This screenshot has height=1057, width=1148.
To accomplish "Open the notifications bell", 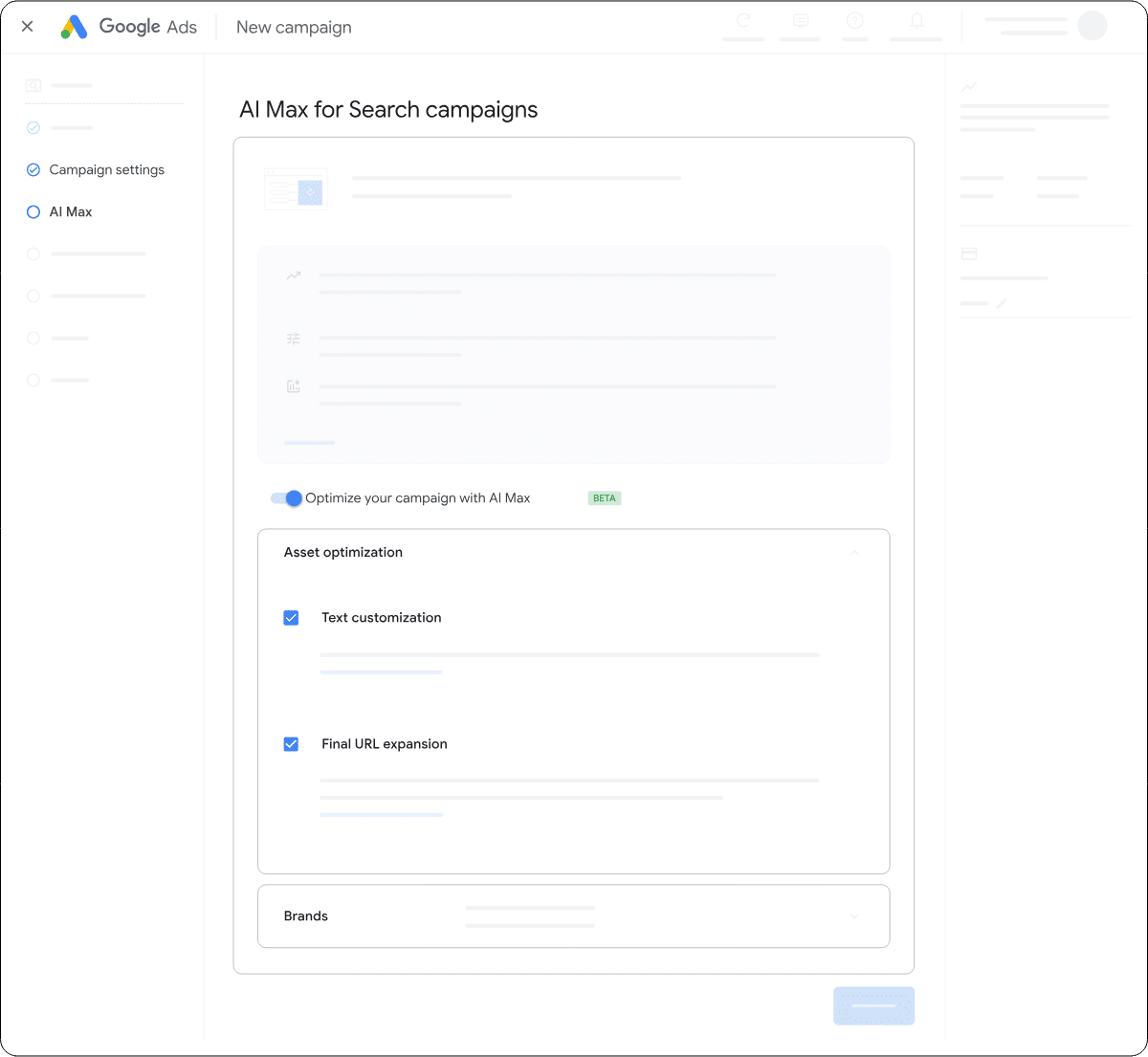I will [x=916, y=21].
